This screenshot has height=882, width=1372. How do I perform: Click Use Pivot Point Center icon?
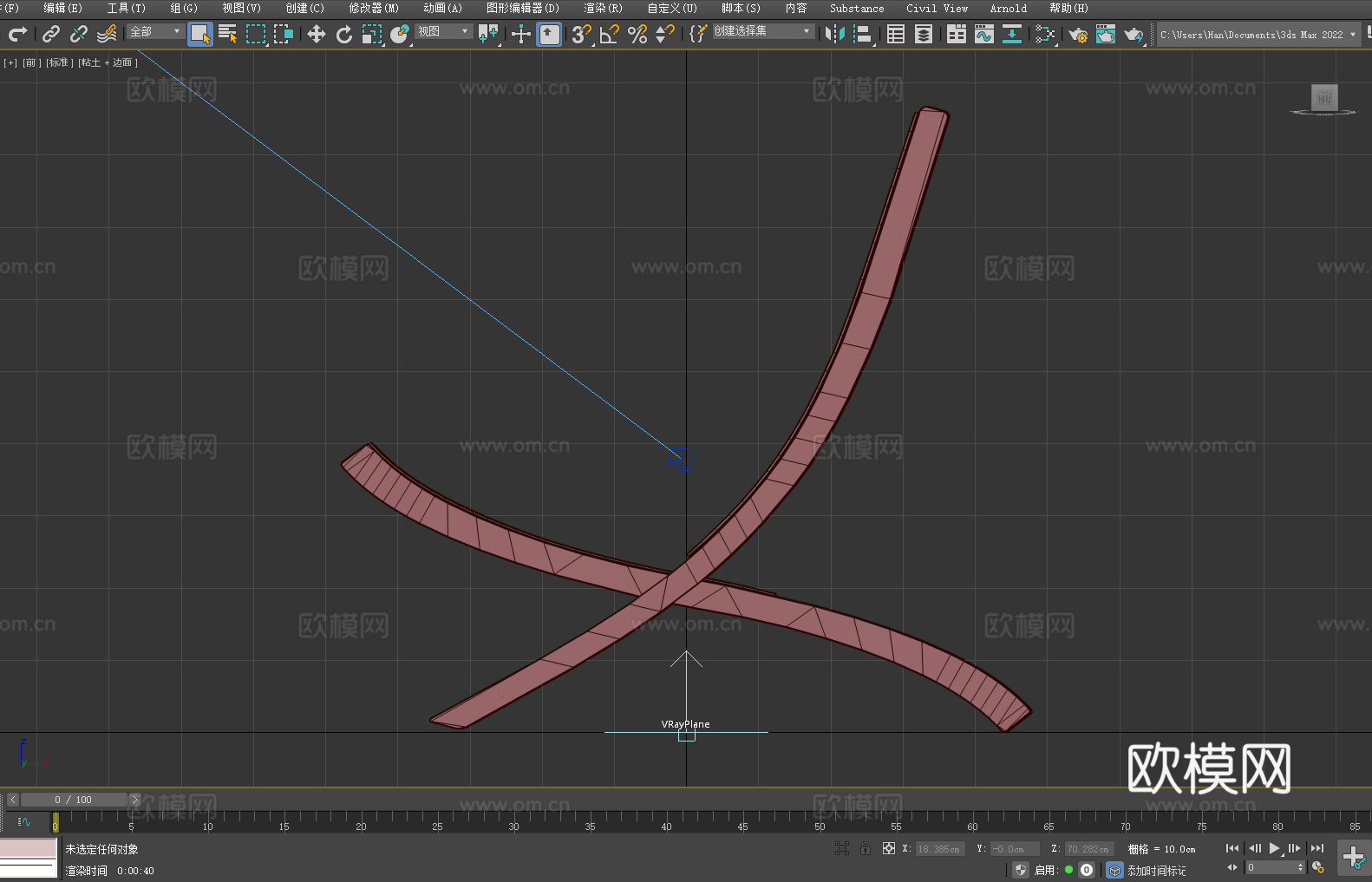[x=488, y=34]
